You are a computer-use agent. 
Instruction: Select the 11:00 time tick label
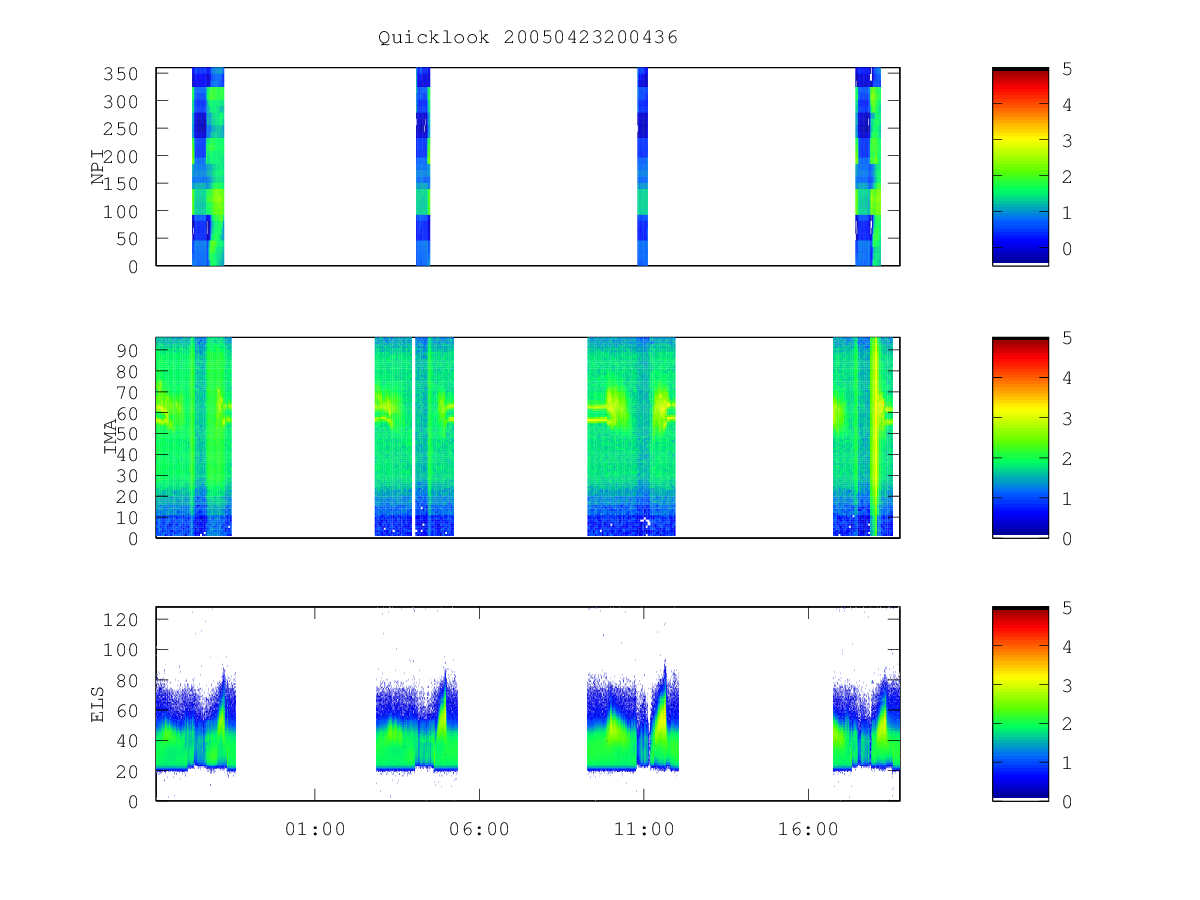(643, 829)
